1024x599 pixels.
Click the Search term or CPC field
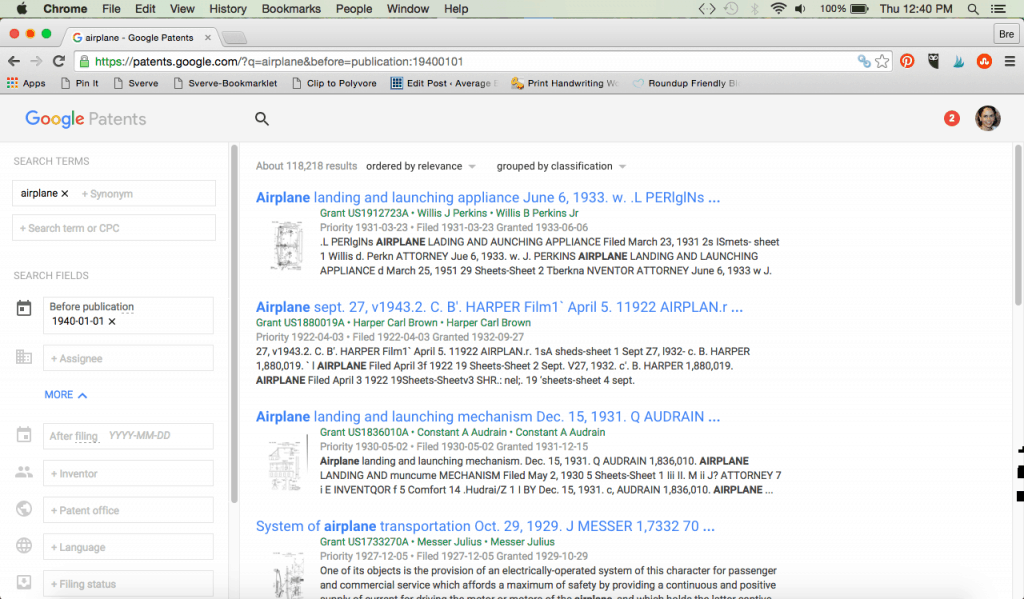114,228
